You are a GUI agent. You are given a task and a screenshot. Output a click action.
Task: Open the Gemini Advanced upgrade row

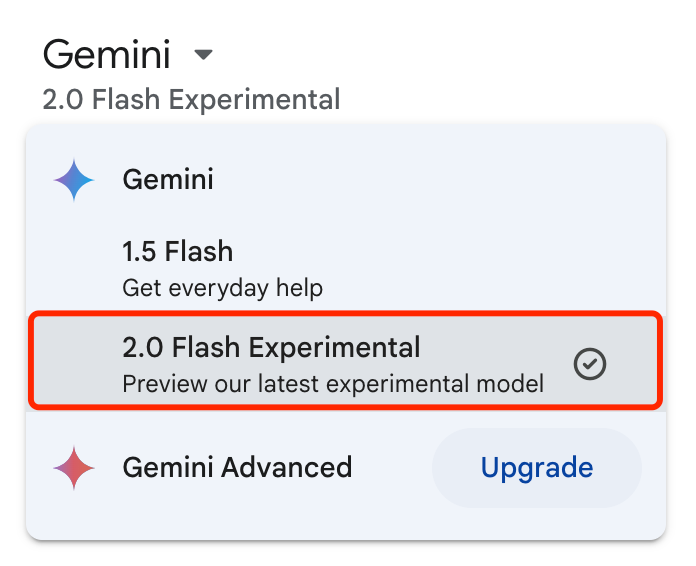pos(346,467)
